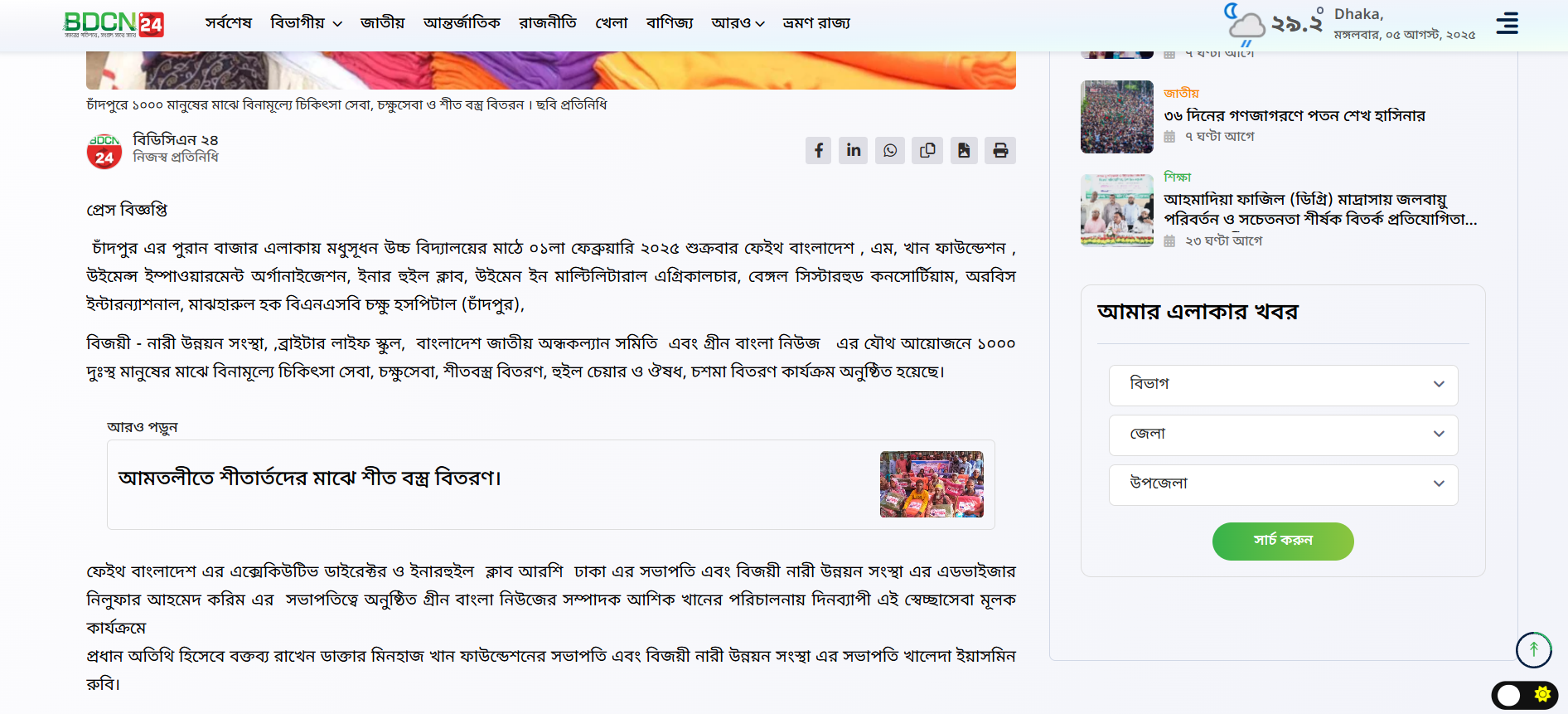Share the article on Facebook
1568x714 pixels.
(x=818, y=150)
